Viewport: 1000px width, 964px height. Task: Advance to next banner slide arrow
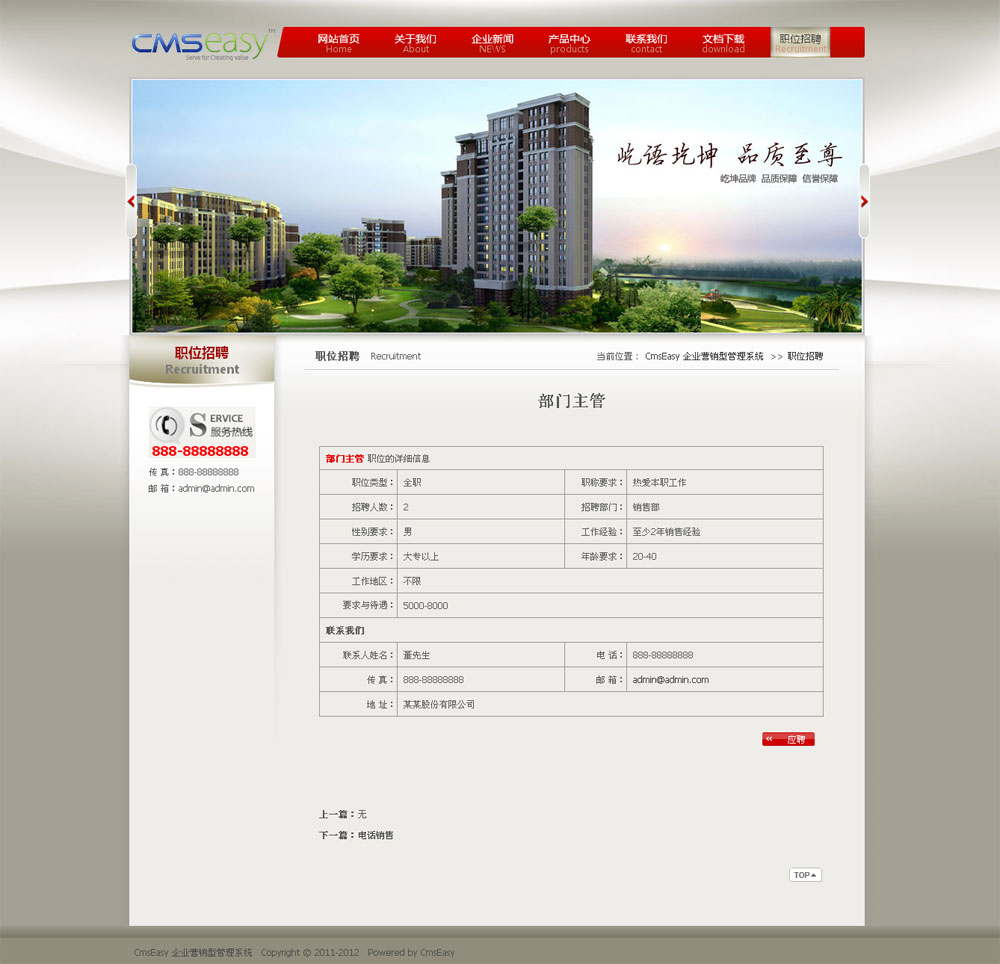(864, 201)
